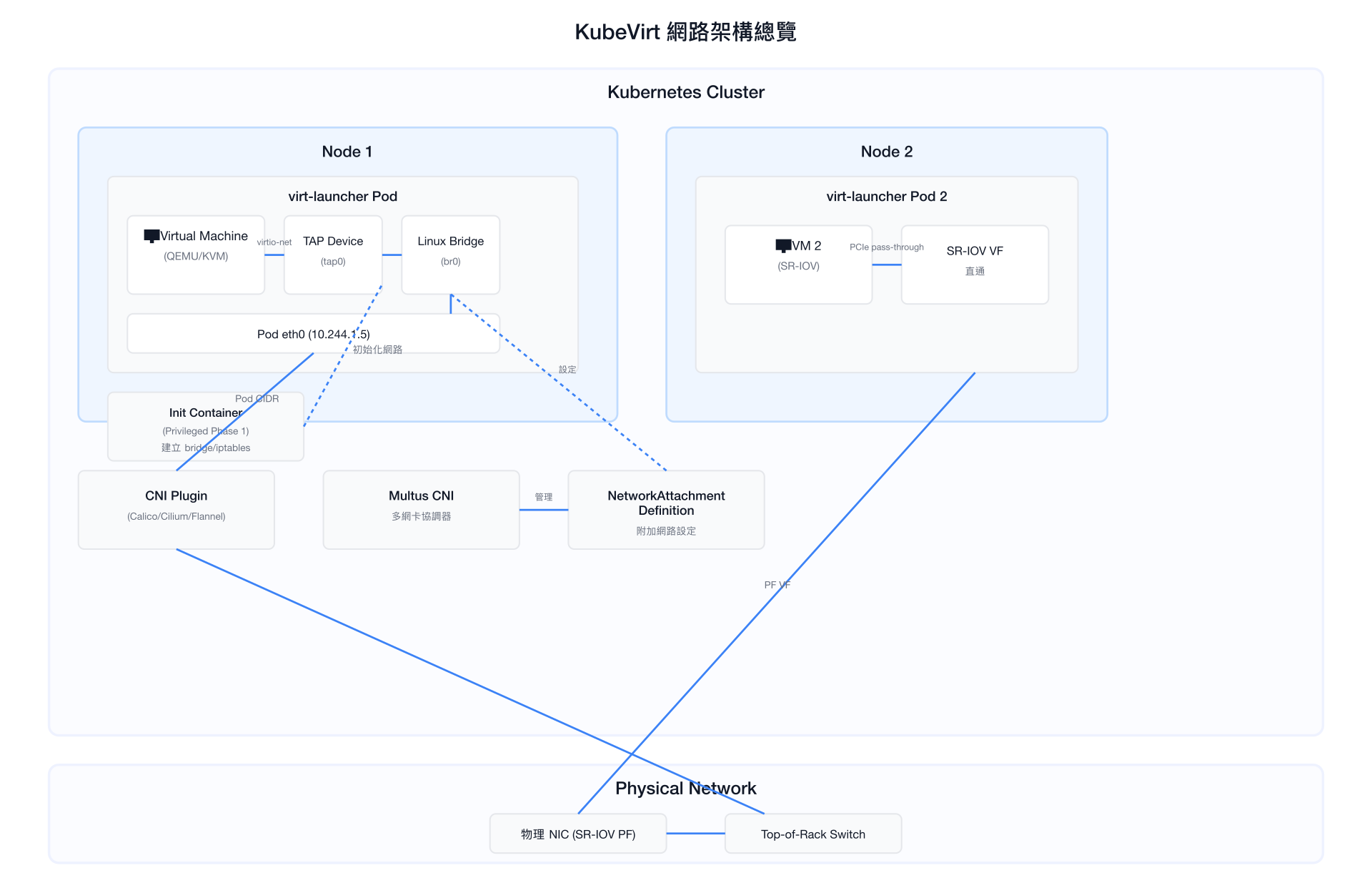Select the Linux Bridge (br0) node

point(451,255)
